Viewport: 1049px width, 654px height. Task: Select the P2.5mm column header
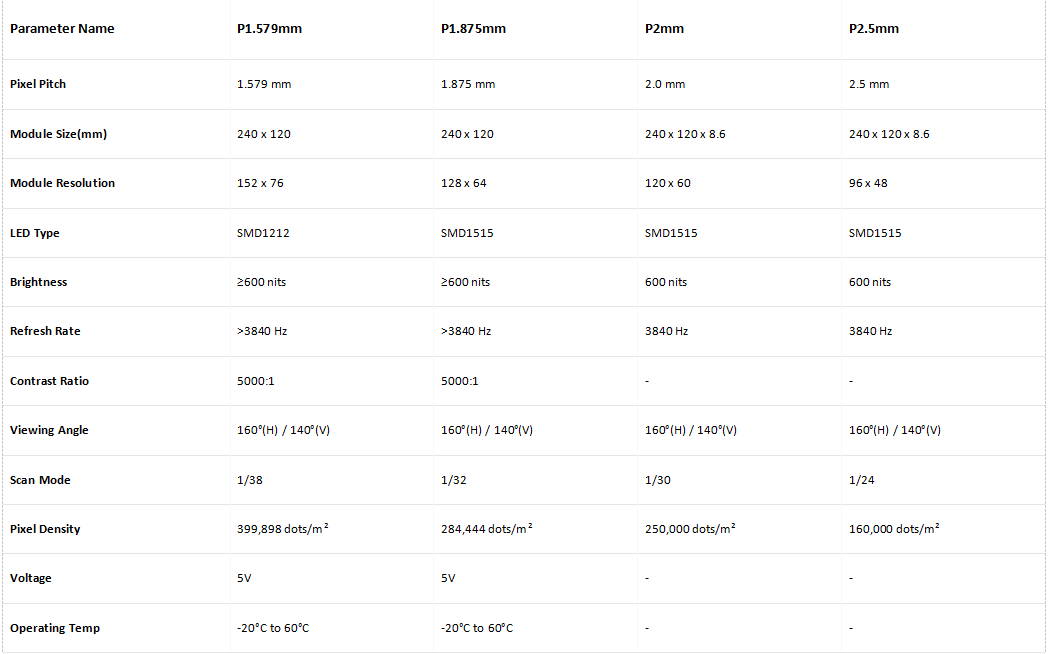(x=873, y=29)
